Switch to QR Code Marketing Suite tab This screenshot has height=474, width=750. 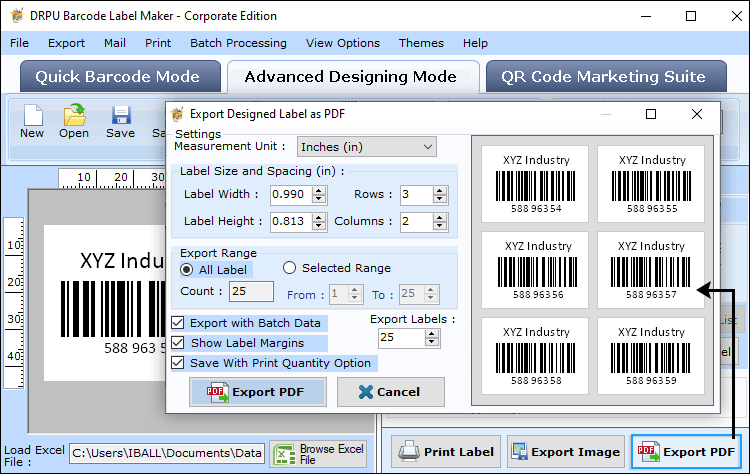606,77
